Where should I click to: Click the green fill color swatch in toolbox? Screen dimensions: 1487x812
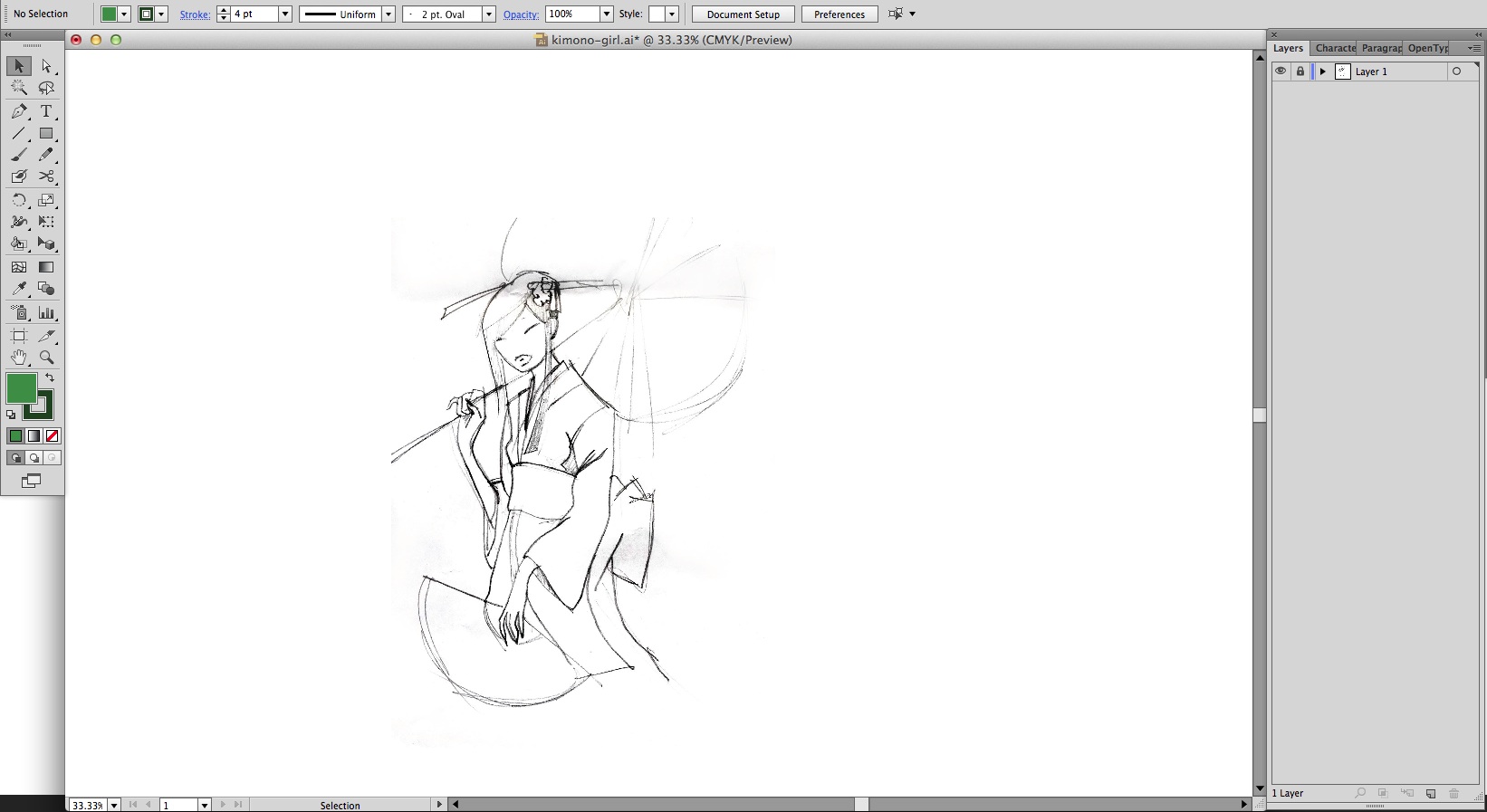[20, 388]
